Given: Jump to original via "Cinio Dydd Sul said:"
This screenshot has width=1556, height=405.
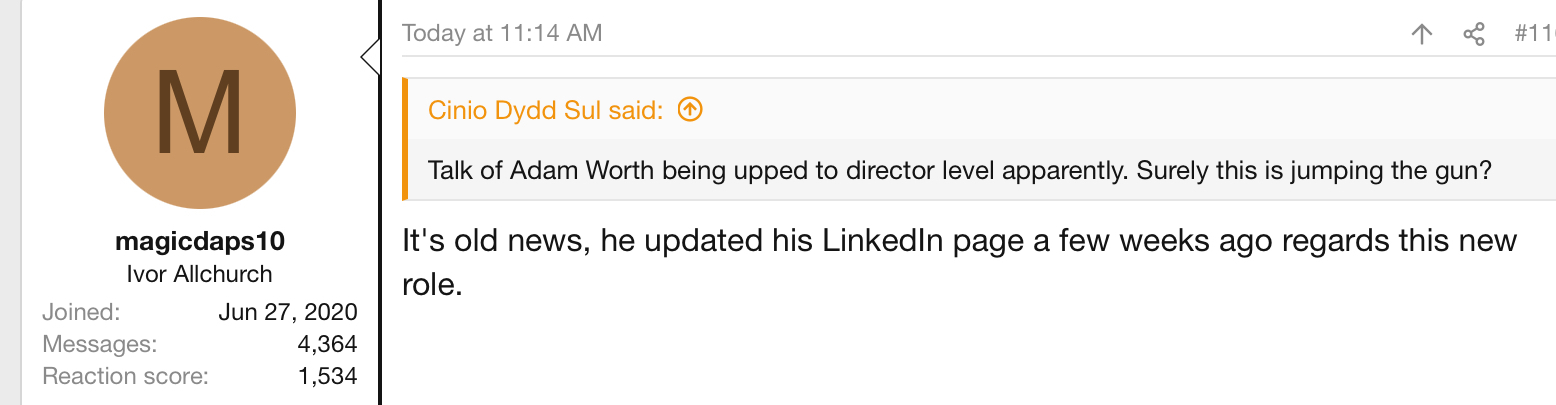Looking at the screenshot, I should [x=545, y=110].
